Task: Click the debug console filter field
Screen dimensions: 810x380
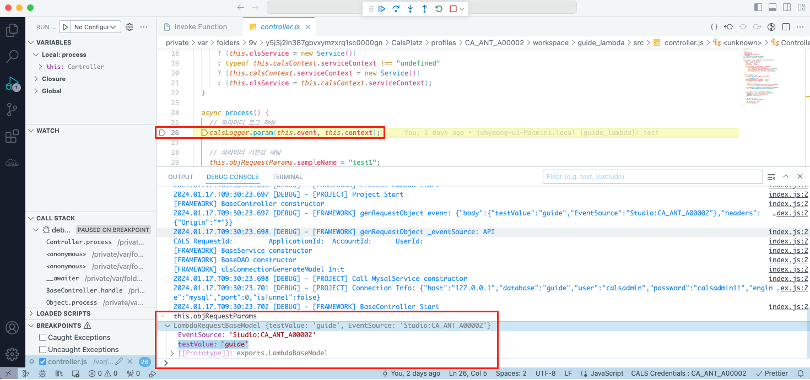Action: (652, 177)
